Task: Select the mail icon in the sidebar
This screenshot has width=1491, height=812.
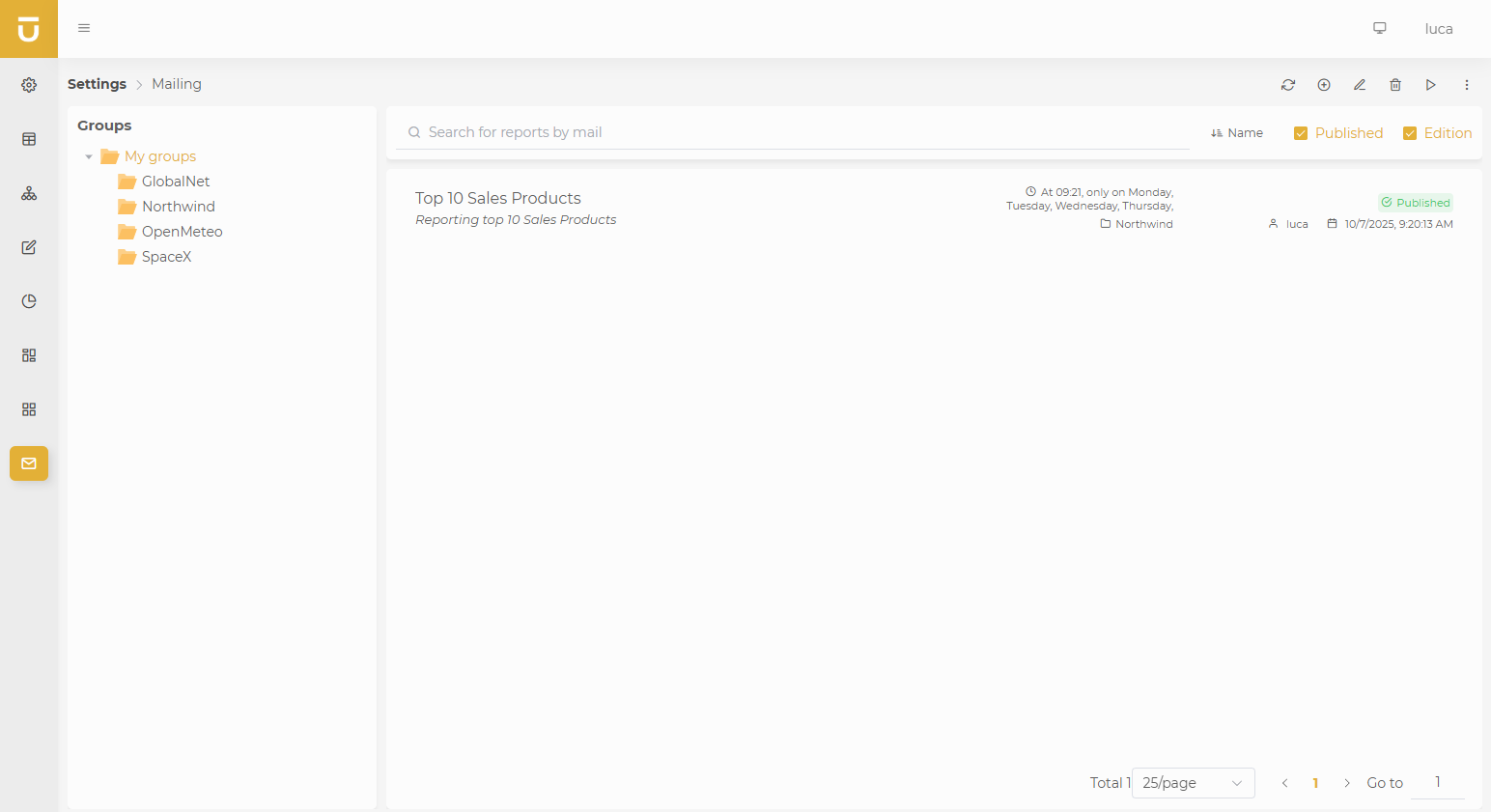Action: pyautogui.click(x=28, y=463)
